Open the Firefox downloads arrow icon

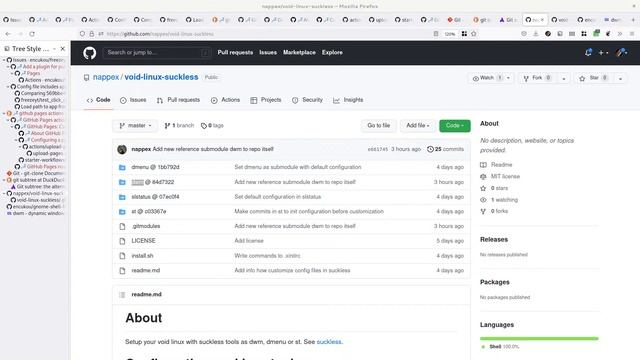(x=536, y=34)
